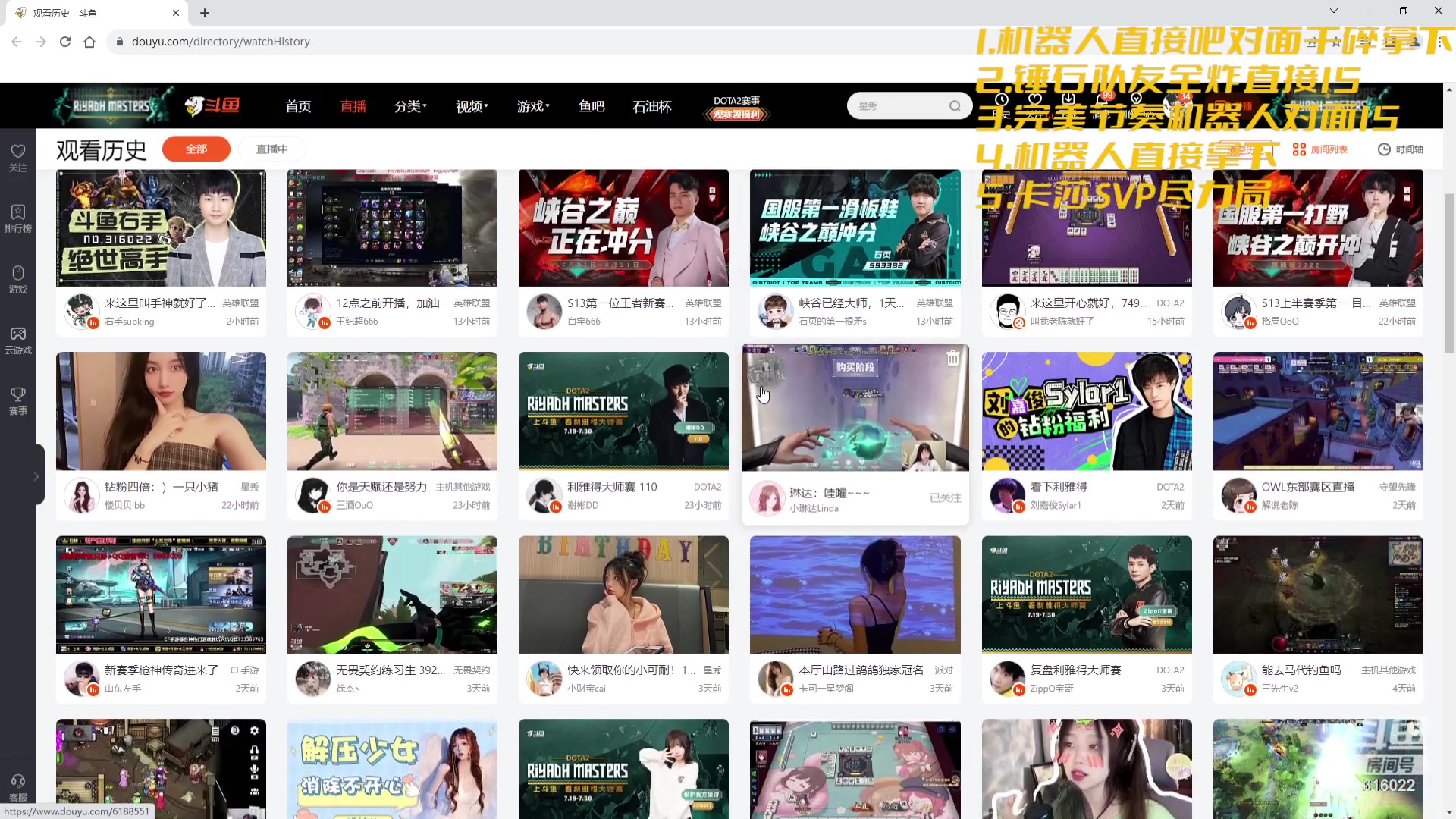Click streamer name 楼贝贝lbb
Viewport: 1456px width, 819px height.
124,505
